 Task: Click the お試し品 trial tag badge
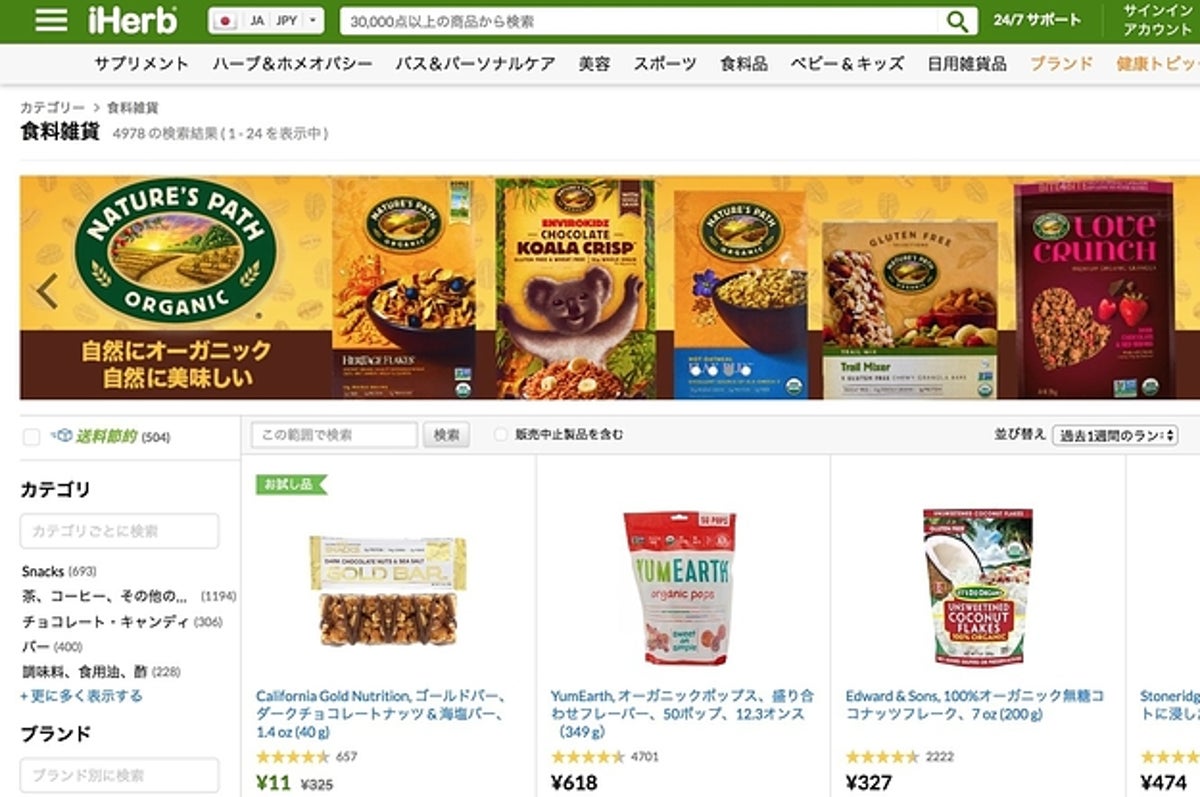click(x=291, y=484)
